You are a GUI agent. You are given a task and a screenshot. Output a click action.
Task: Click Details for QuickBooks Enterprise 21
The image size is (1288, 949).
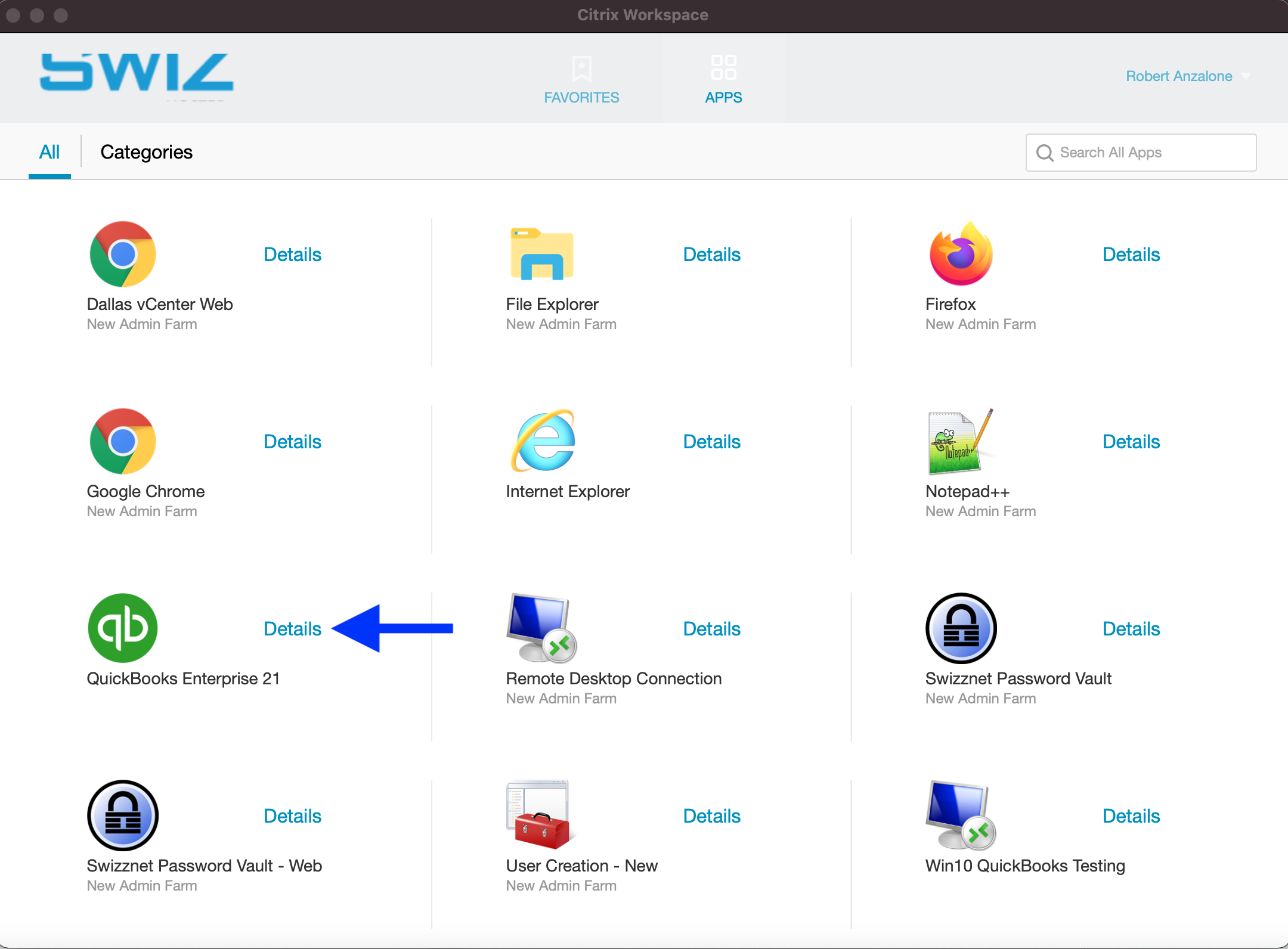click(x=292, y=628)
